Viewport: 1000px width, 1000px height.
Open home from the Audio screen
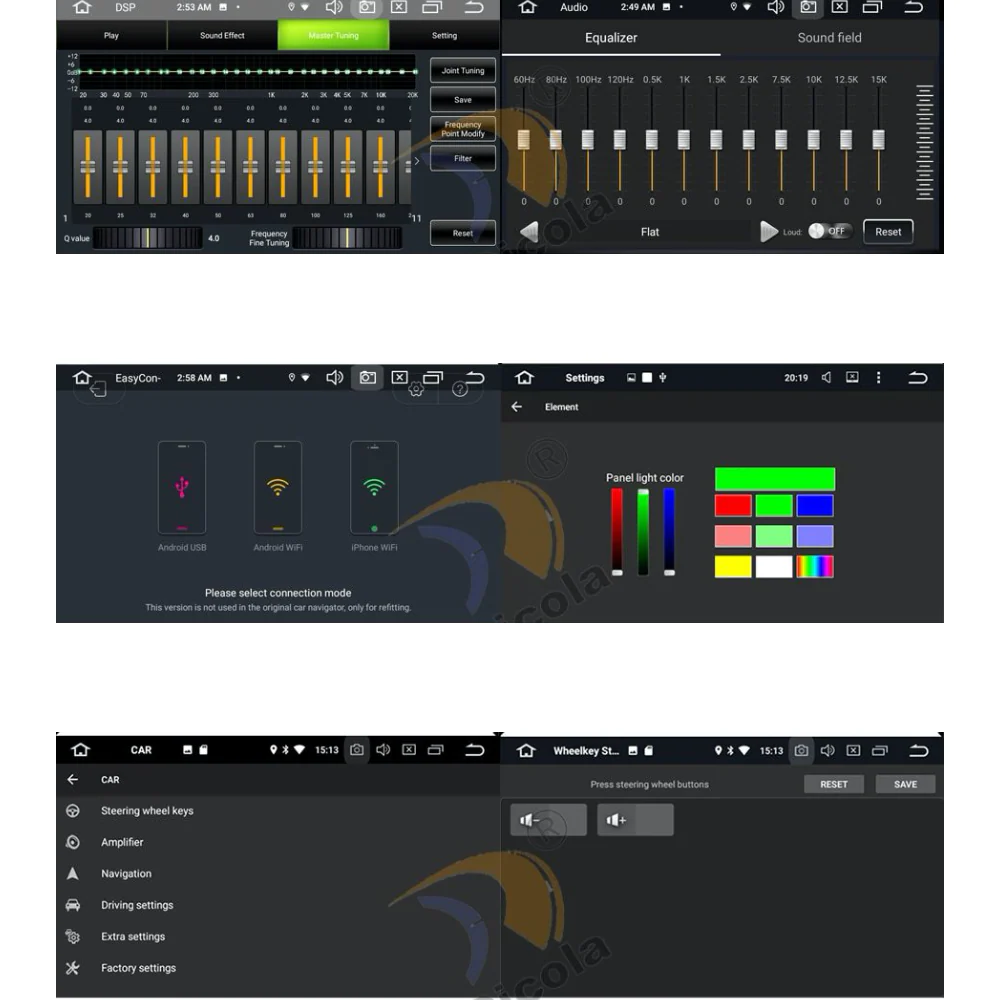(x=527, y=8)
